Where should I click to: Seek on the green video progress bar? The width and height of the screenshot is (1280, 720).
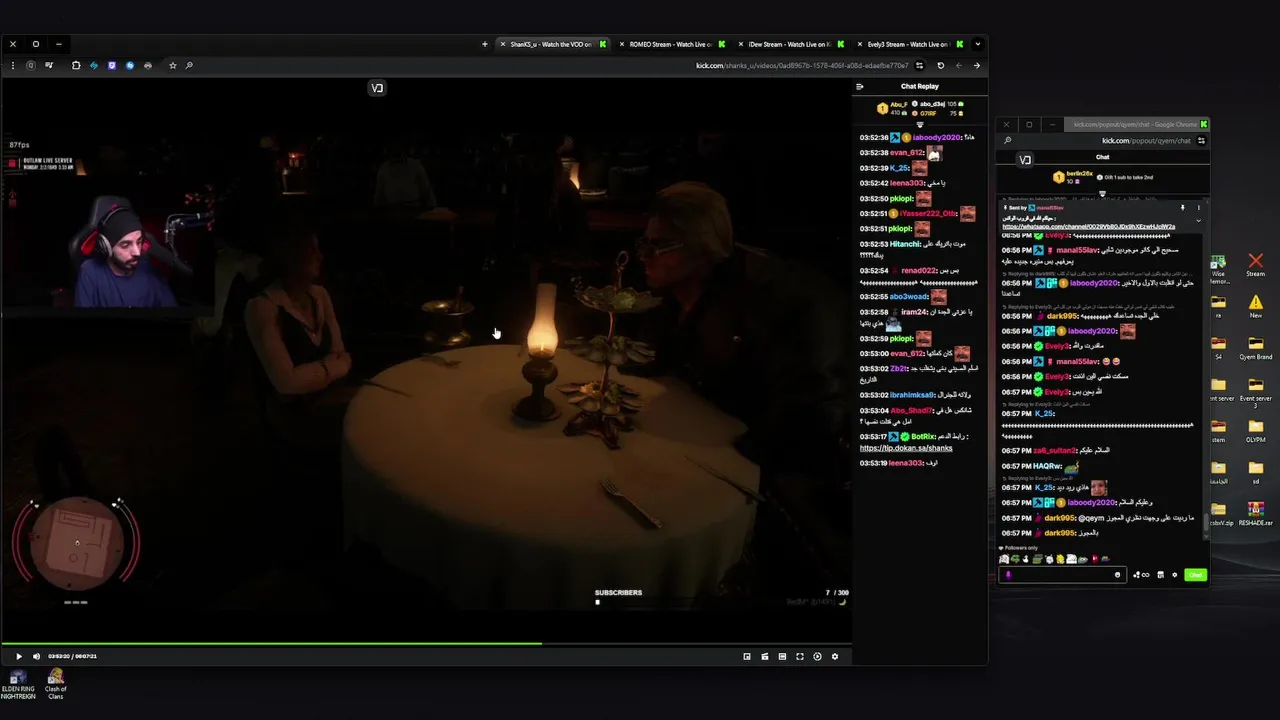point(426,643)
